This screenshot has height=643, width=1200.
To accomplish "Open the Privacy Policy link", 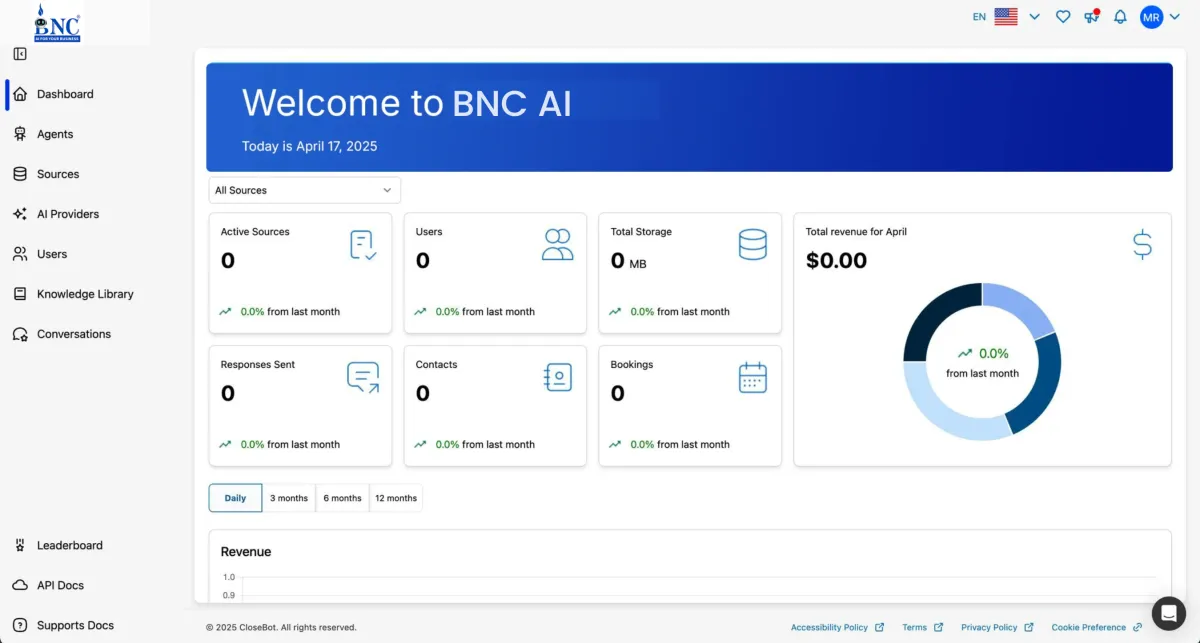I will pyautogui.click(x=997, y=627).
